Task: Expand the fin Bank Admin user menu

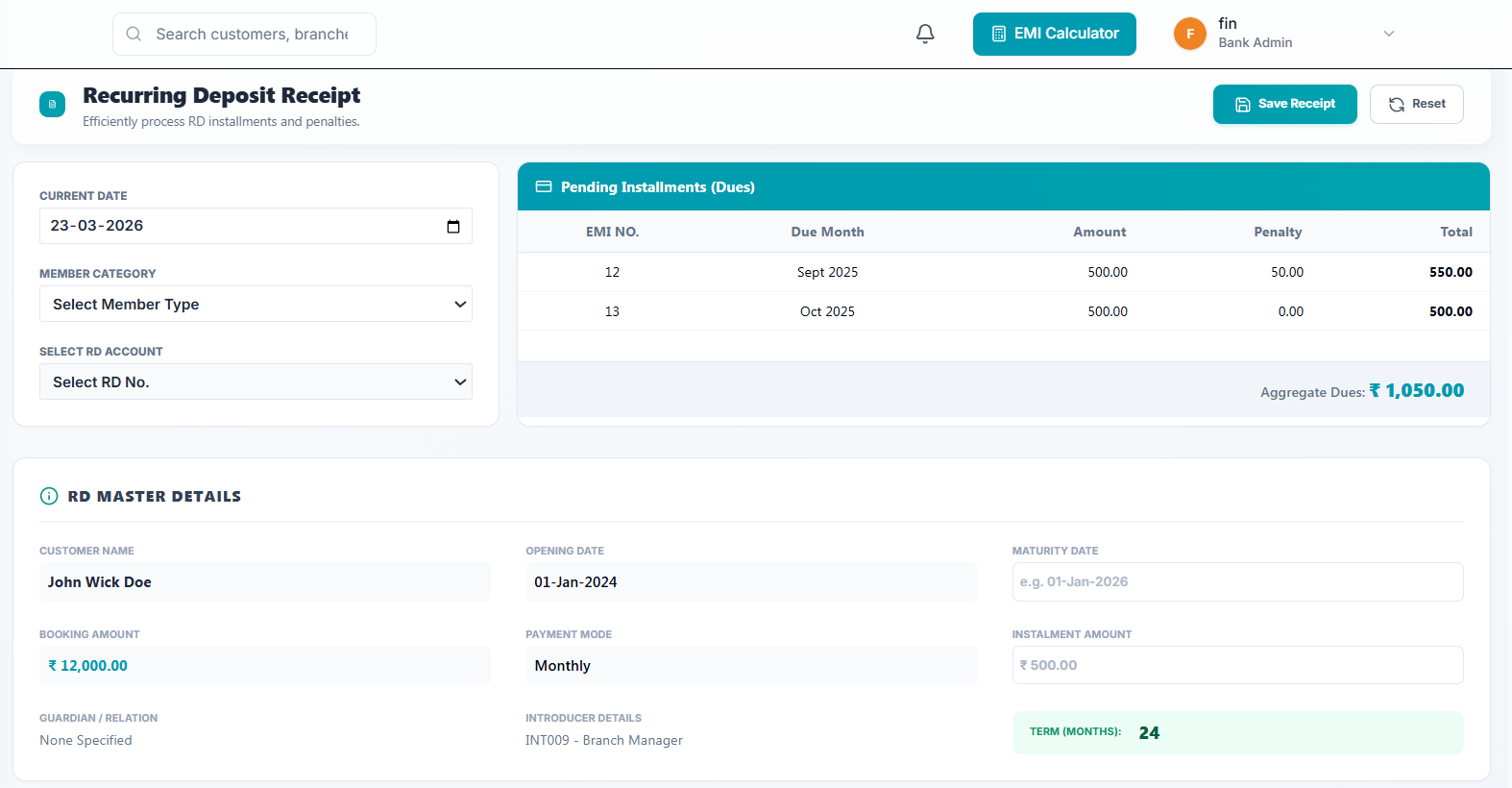Action: 1388,34
